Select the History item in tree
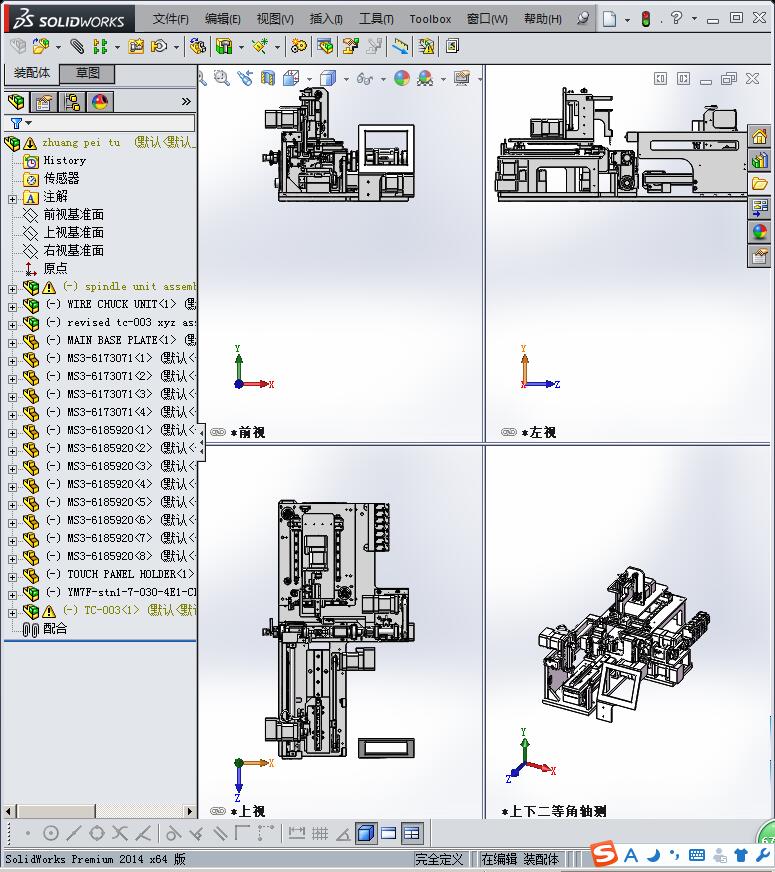Image resolution: width=775 pixels, height=872 pixels. pos(64,160)
